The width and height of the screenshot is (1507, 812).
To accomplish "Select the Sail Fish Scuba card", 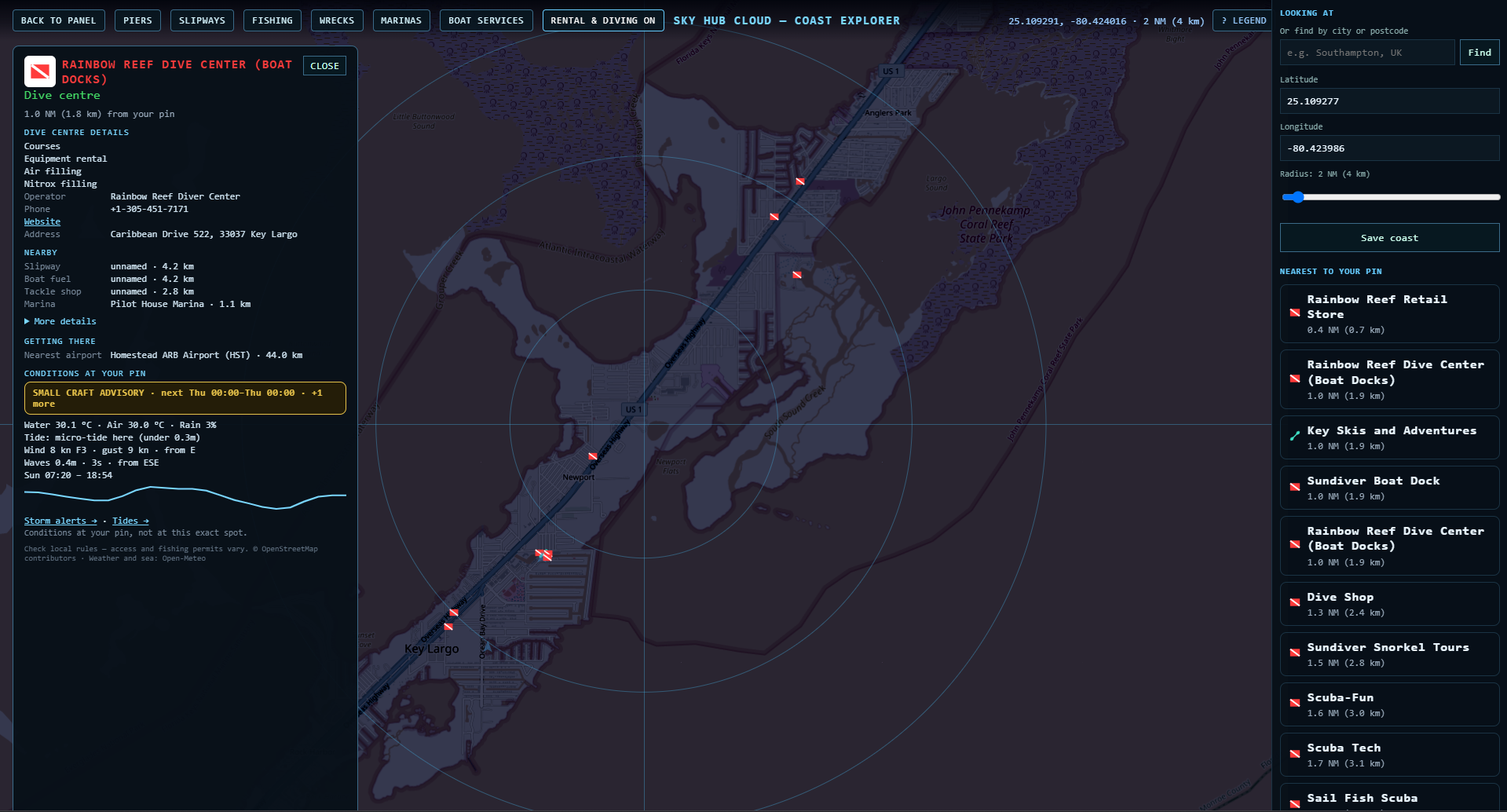I will (x=1389, y=798).
